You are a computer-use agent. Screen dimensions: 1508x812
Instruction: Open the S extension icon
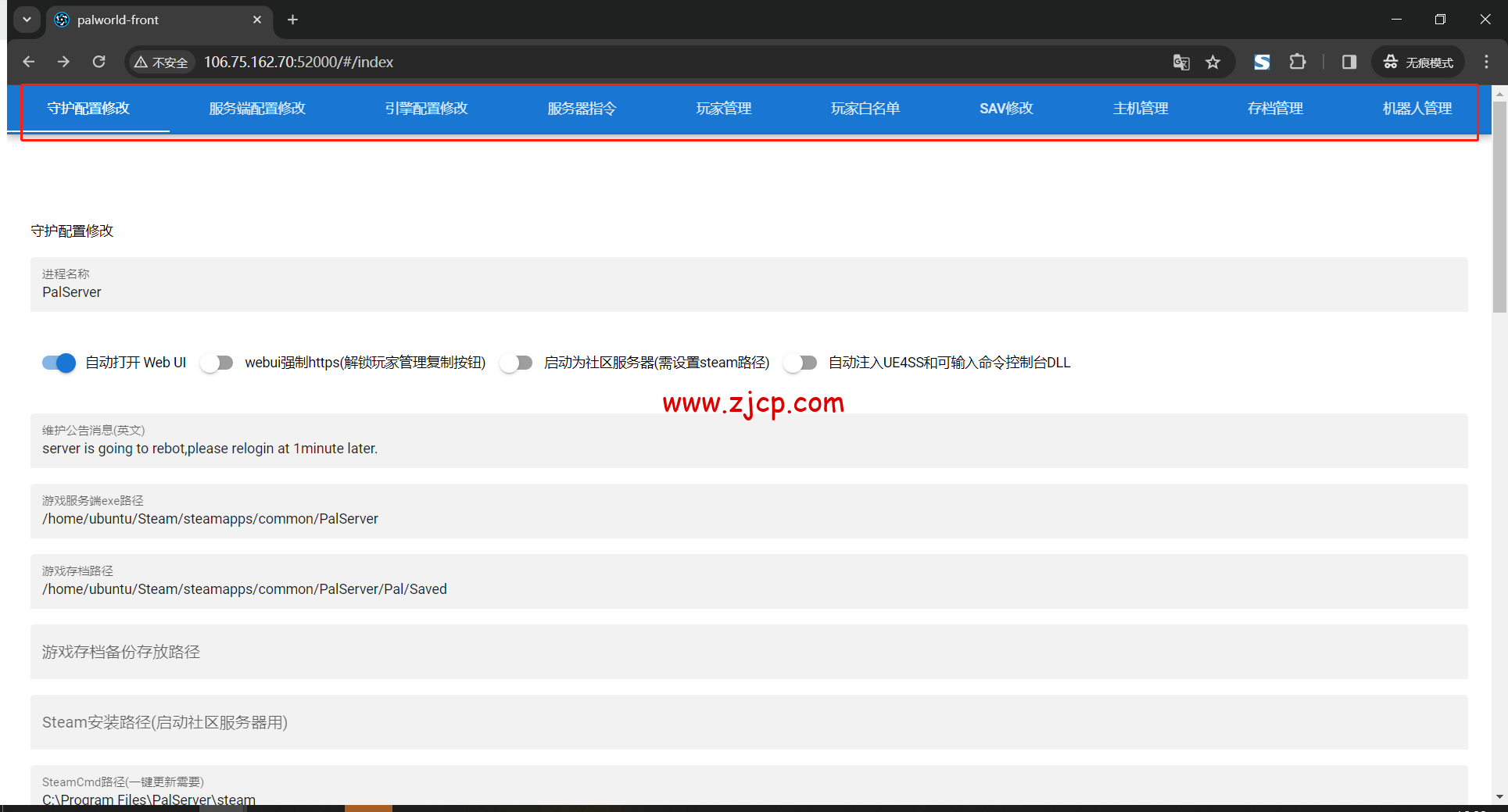coord(1262,63)
